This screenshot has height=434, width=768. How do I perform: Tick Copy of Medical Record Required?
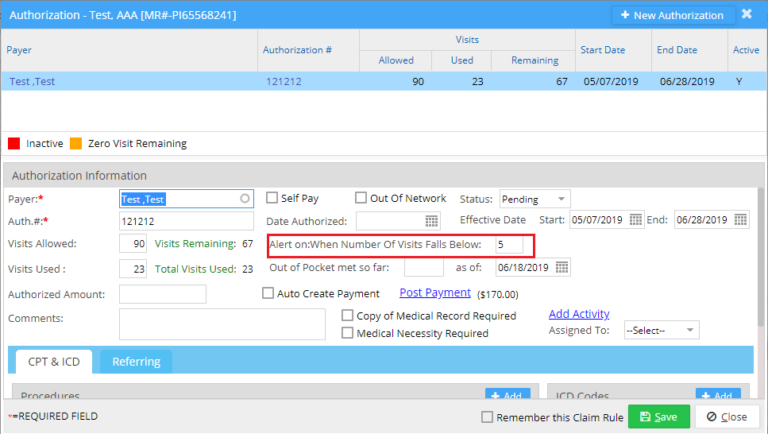tap(348, 316)
